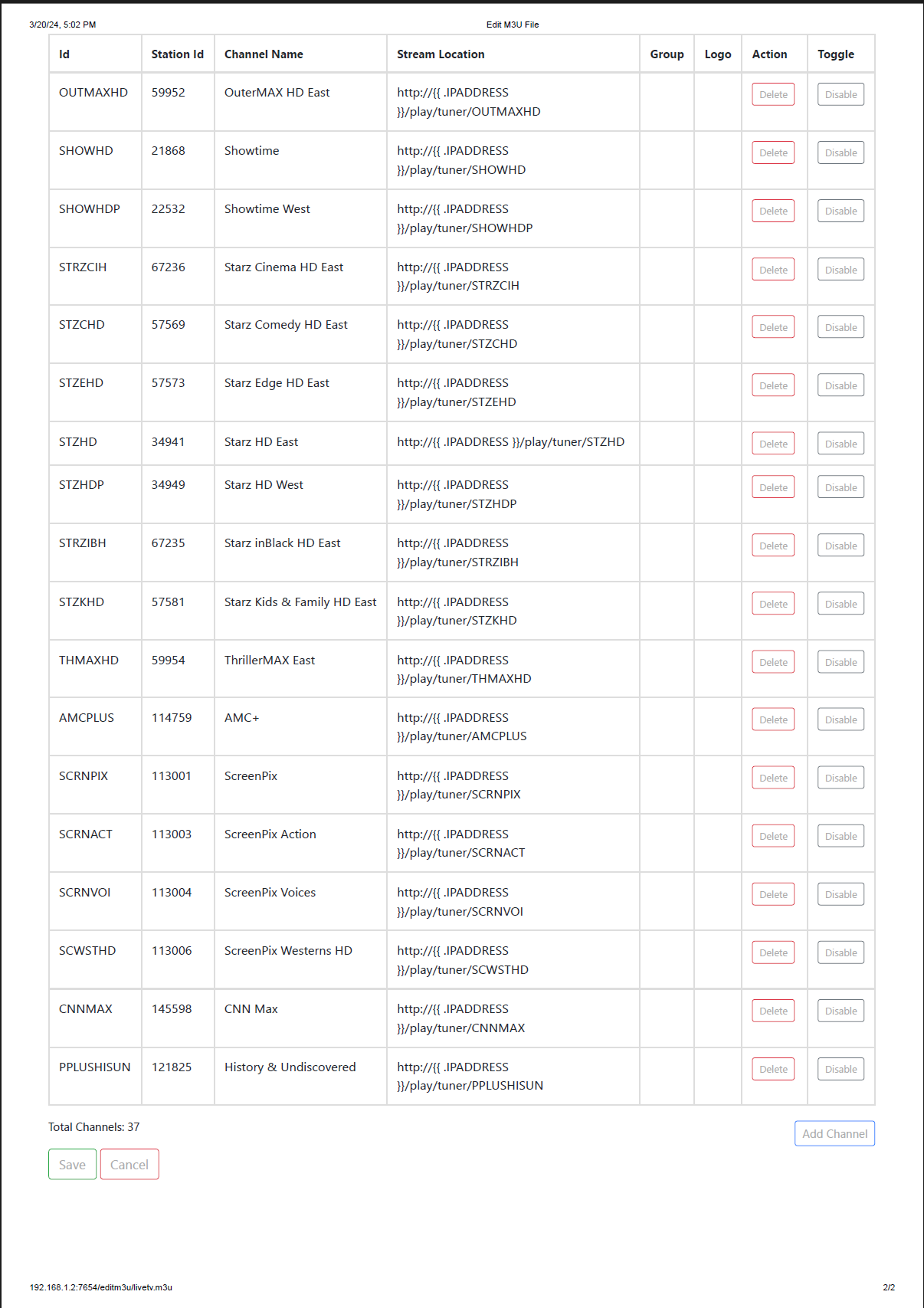Delete Starz Kids & Family HD East

[772, 605]
